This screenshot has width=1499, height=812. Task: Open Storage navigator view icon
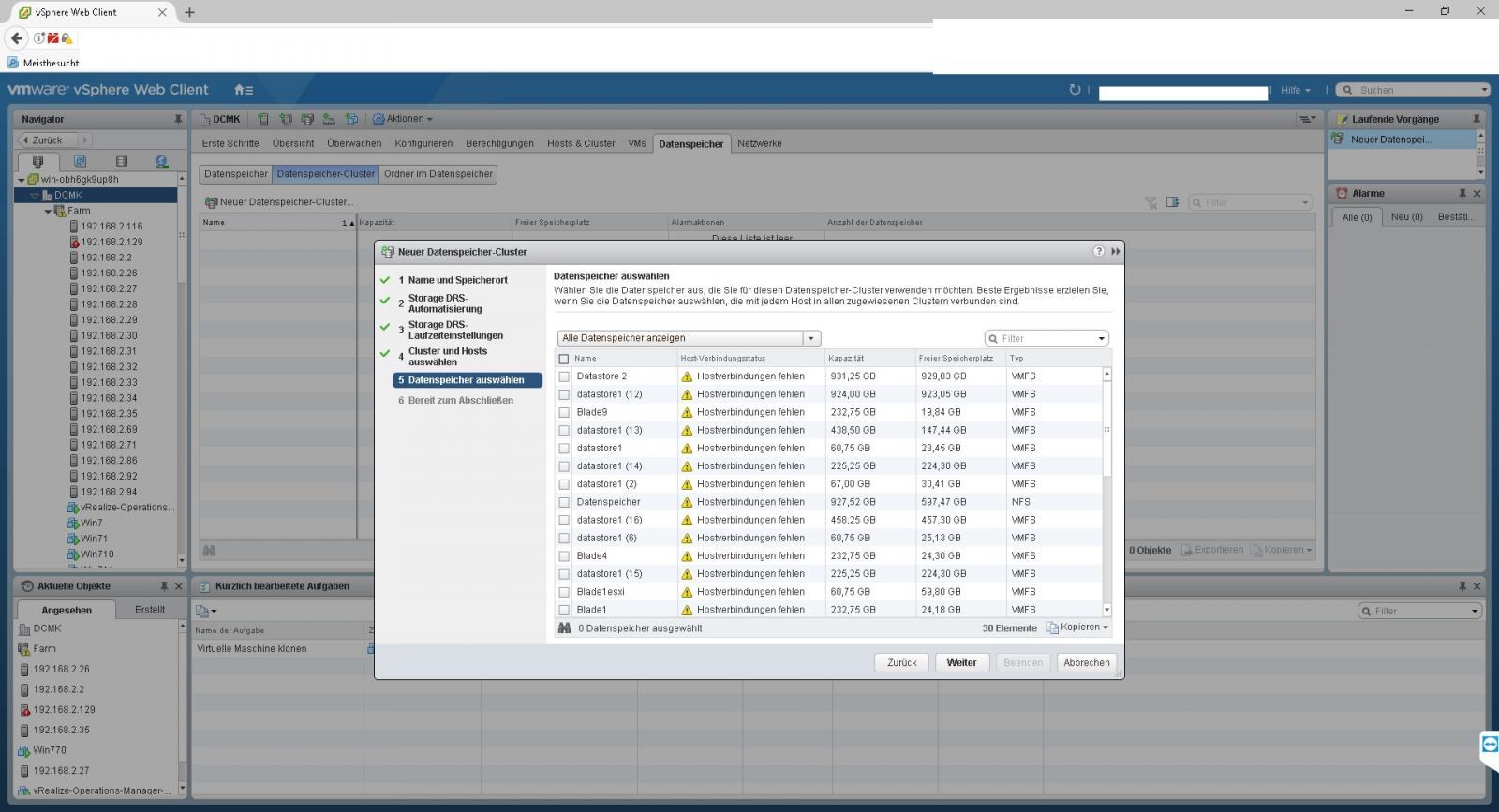[x=121, y=161]
